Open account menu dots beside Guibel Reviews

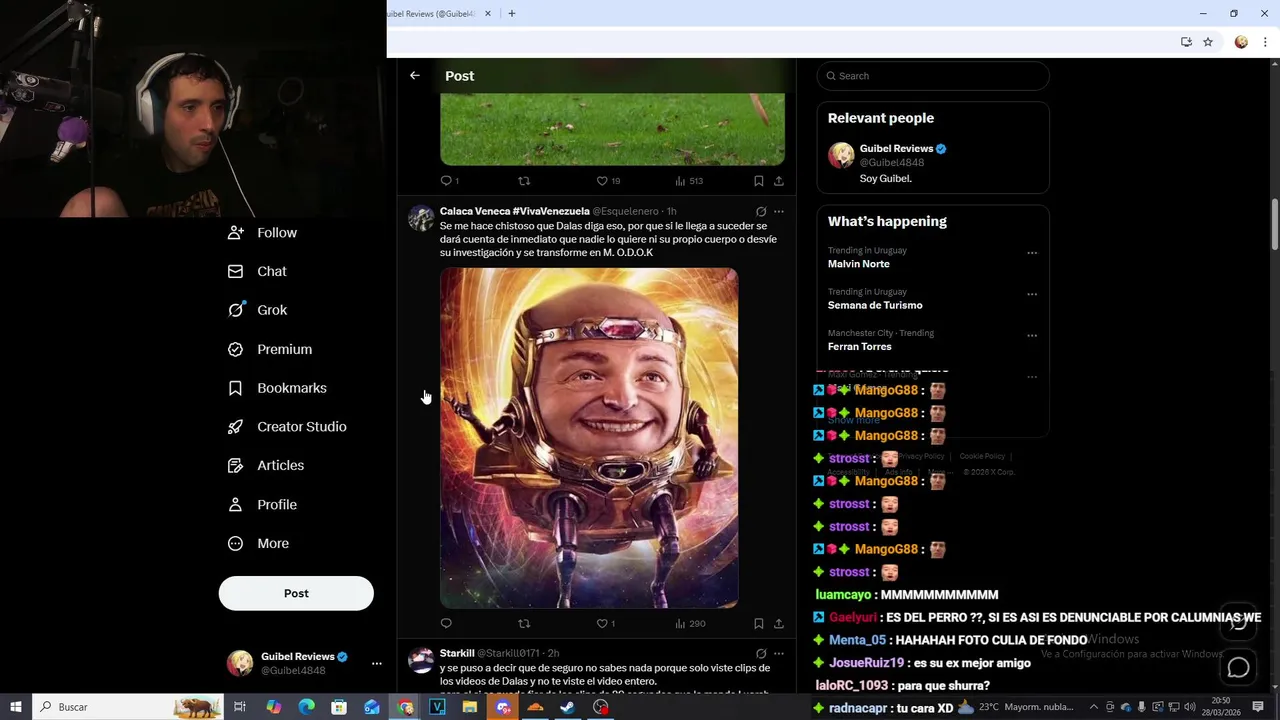pyautogui.click(x=376, y=663)
